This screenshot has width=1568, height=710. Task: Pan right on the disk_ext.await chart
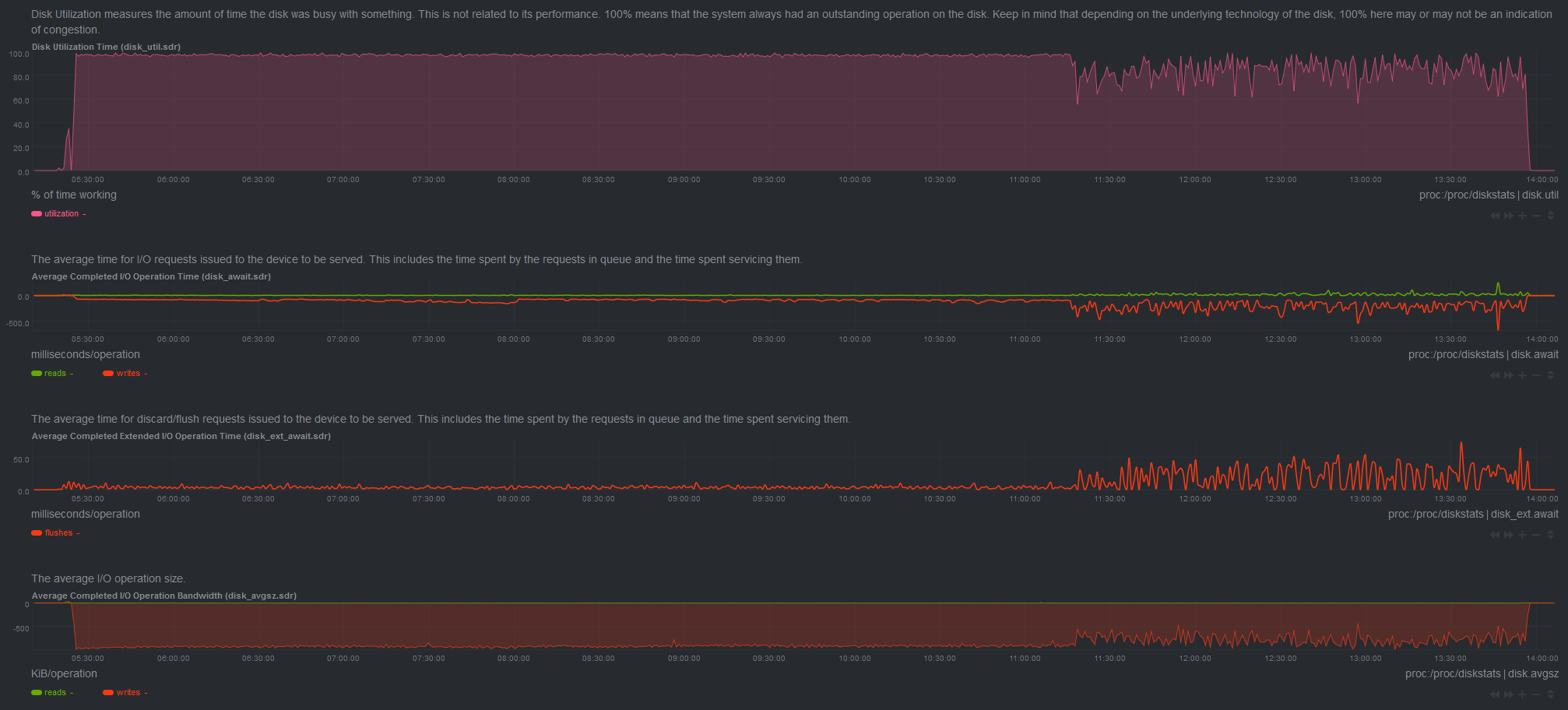1509,535
